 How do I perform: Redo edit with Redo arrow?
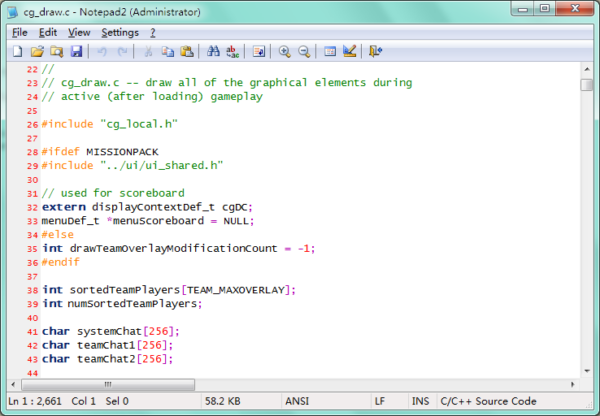coord(122,51)
